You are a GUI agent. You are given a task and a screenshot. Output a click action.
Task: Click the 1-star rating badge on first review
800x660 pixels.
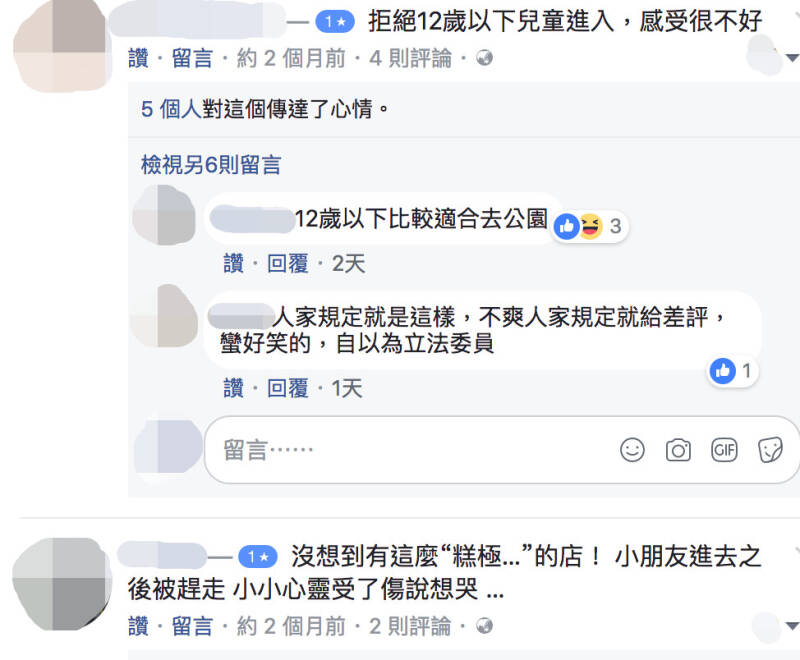pos(335,22)
